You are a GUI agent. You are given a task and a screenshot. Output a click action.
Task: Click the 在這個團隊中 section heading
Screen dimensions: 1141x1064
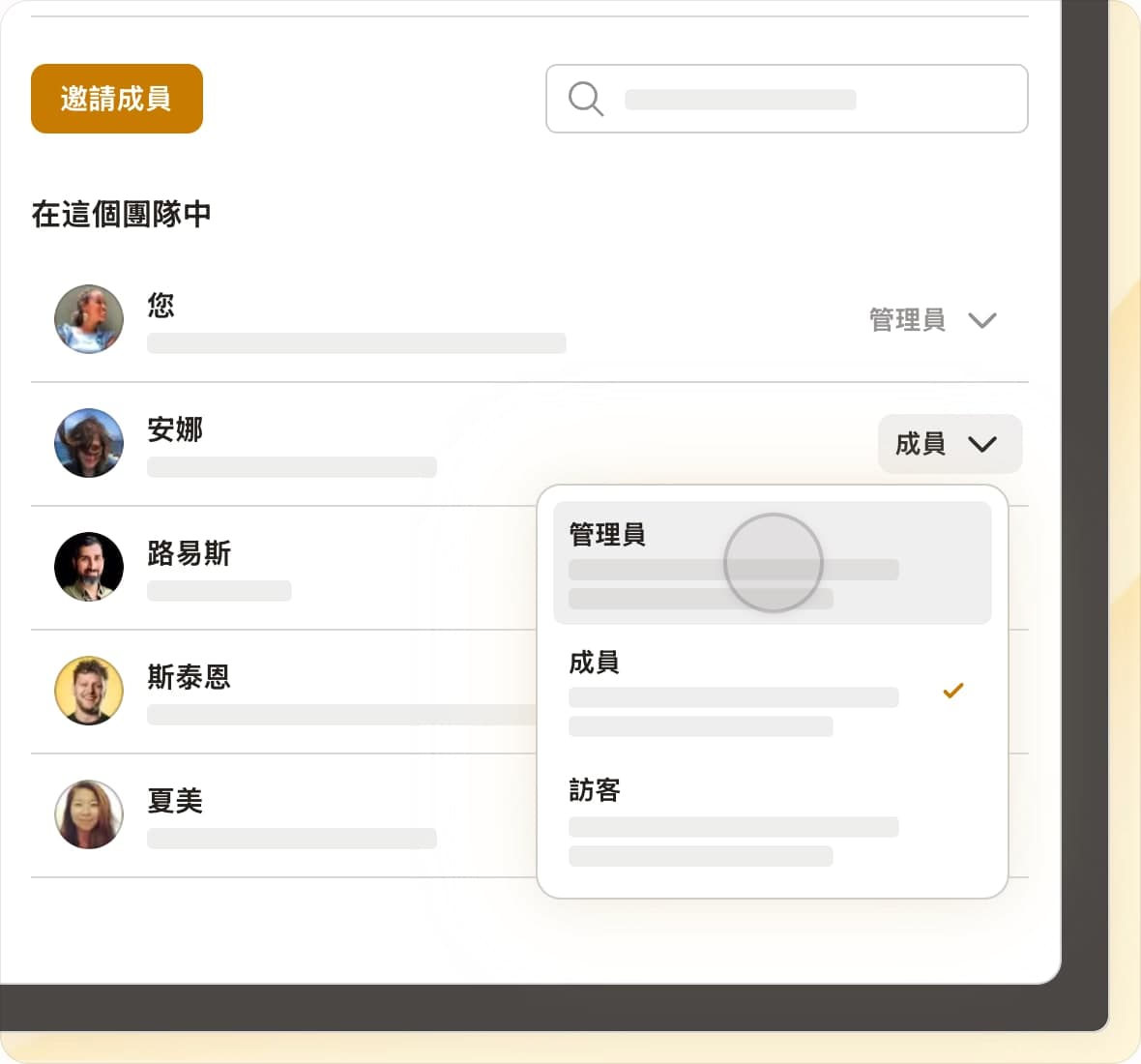[121, 214]
